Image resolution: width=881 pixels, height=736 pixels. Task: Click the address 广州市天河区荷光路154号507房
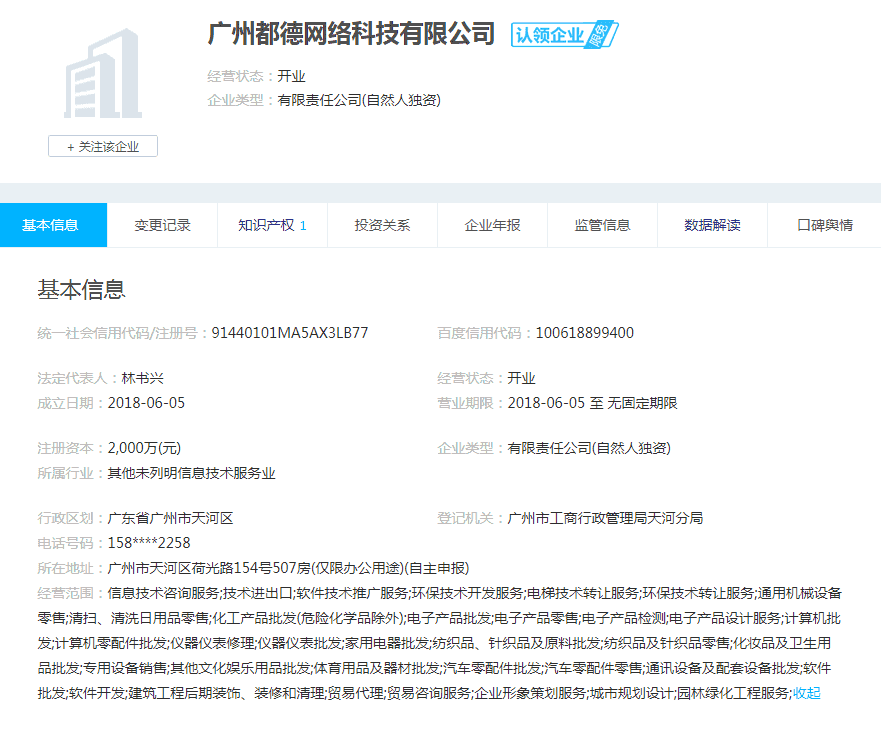point(209,568)
